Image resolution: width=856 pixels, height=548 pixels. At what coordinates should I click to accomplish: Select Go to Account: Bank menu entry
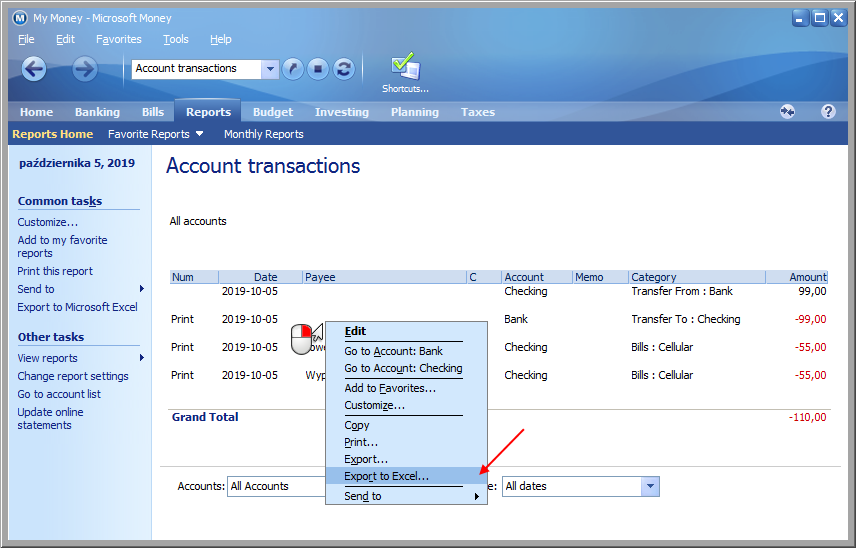pyautogui.click(x=394, y=351)
